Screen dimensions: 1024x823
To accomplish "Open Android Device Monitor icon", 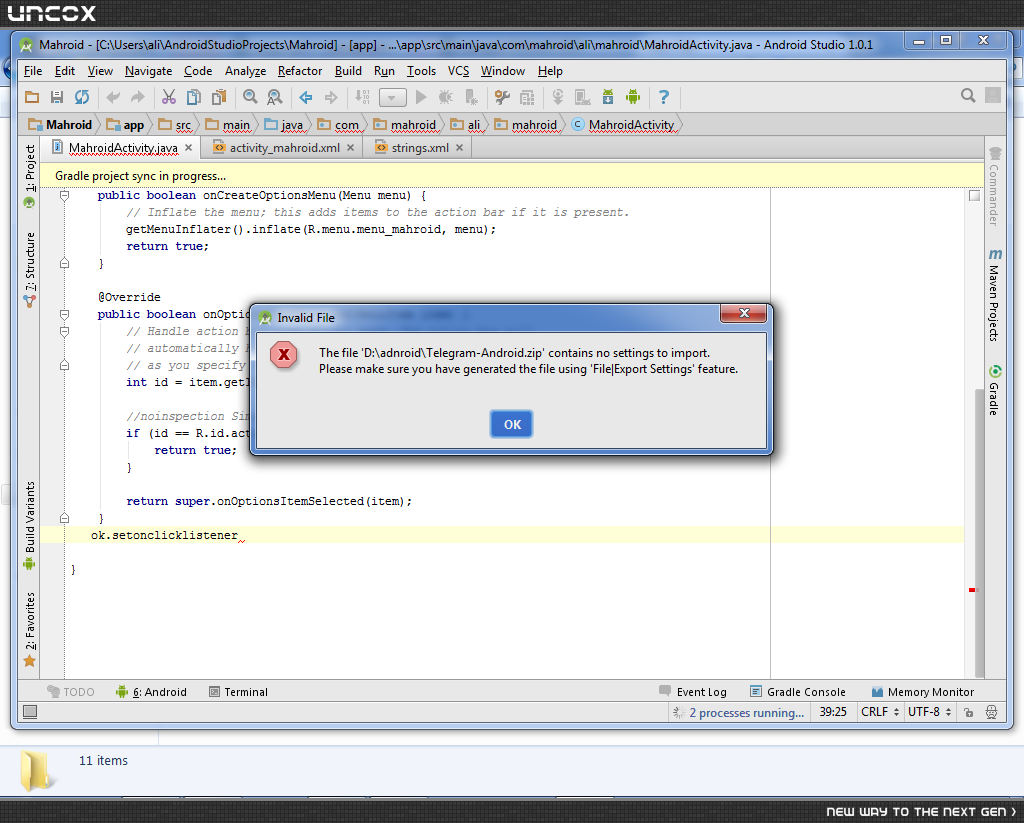I will 633,97.
